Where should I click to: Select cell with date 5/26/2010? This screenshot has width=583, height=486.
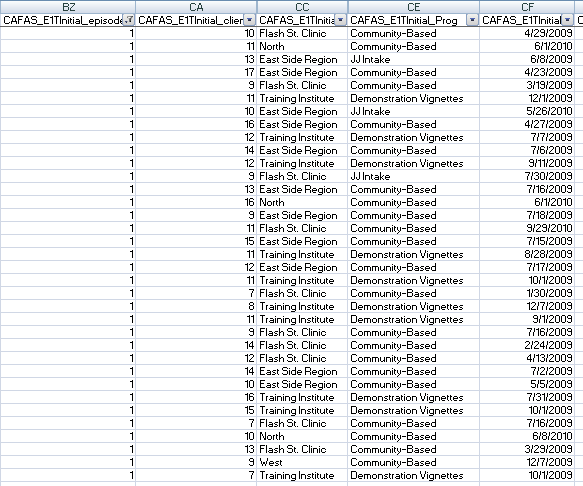[527, 112]
